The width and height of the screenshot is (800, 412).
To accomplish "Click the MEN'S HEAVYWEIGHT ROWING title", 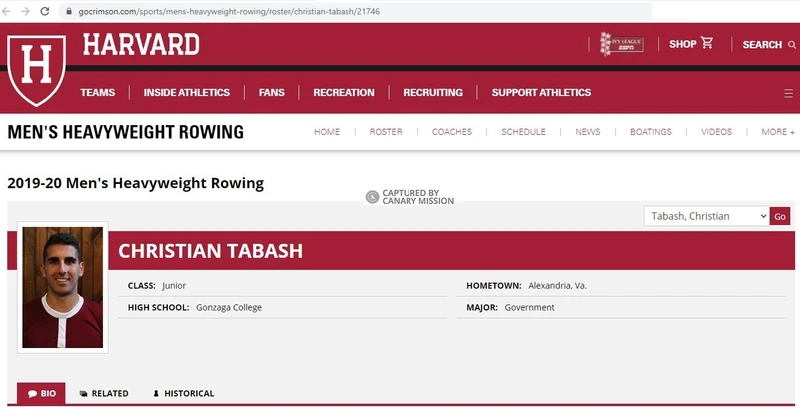I will tap(126, 132).
